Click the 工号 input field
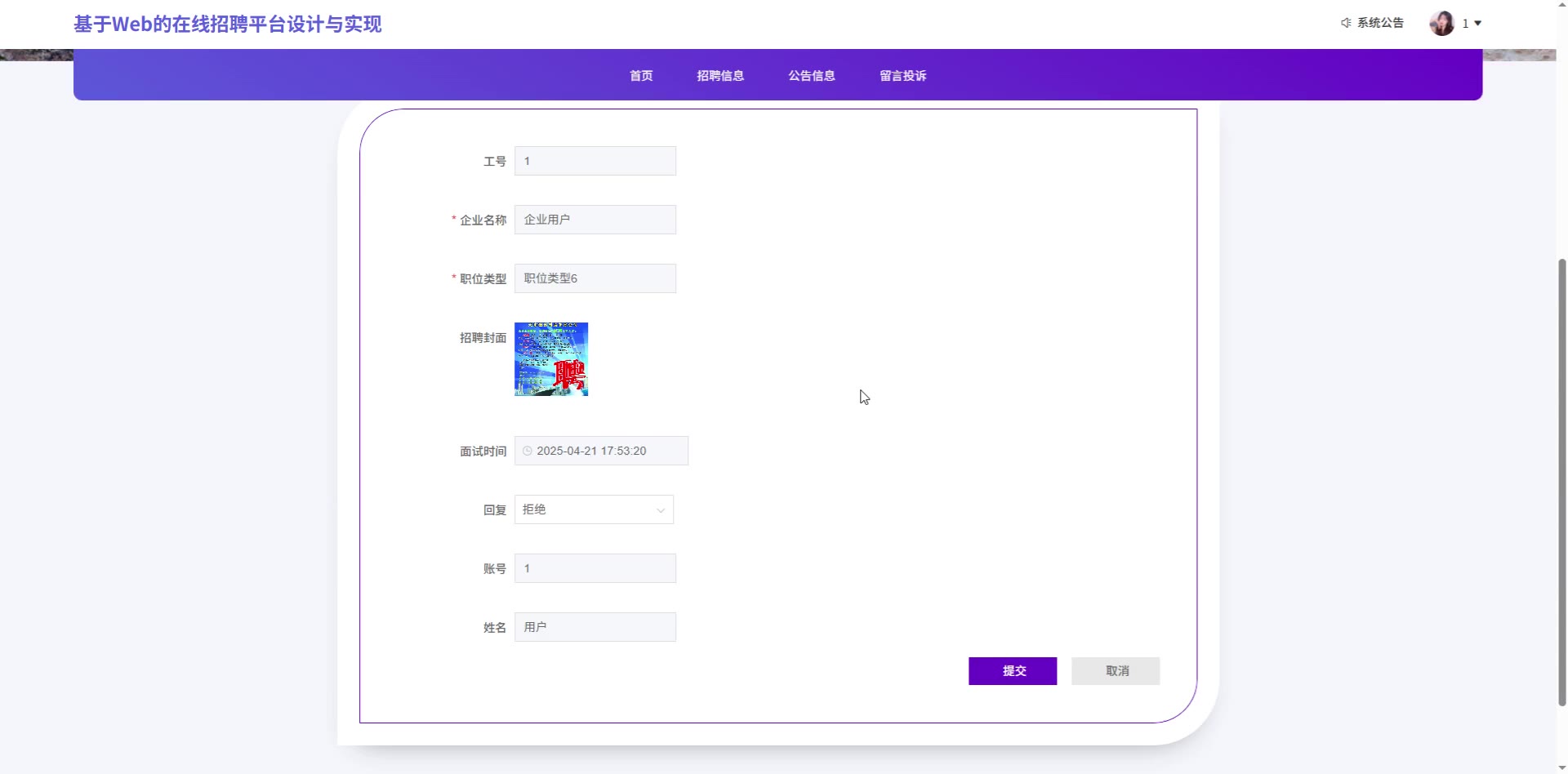Screen dimensions: 1568x774 coord(595,161)
